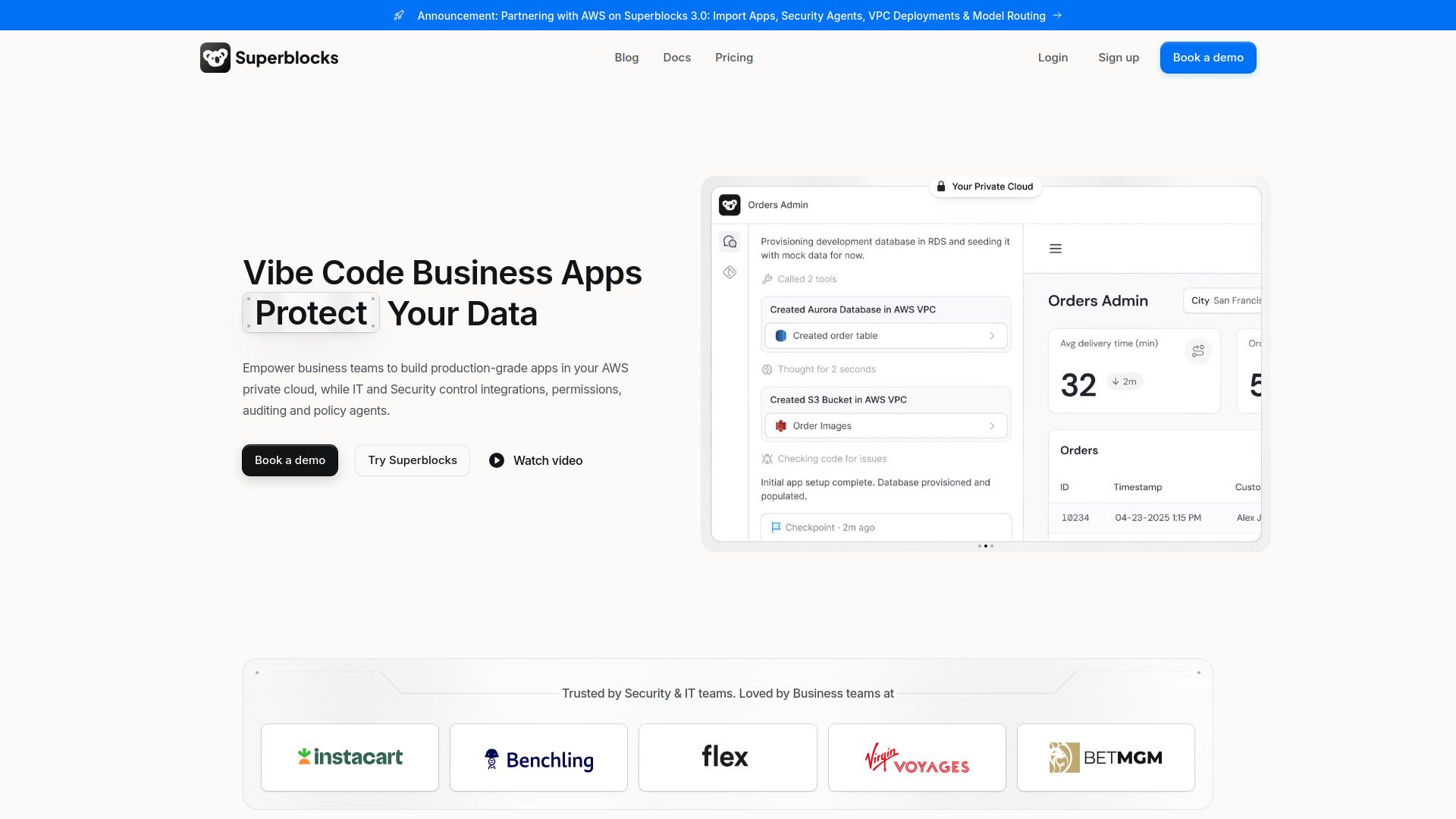1456x819 pixels.
Task: Click the blue Book a demo button
Action: point(1208,58)
